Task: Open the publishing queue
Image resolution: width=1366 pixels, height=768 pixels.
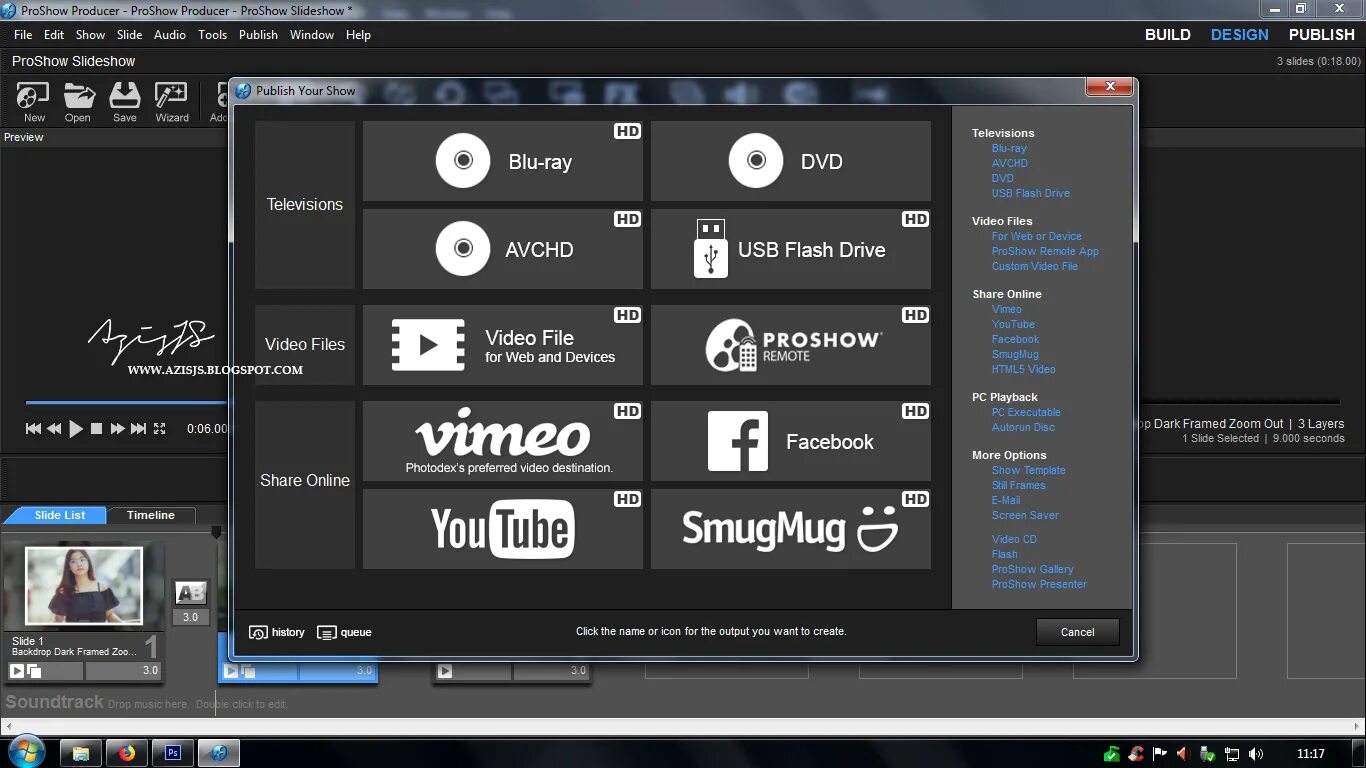Action: point(344,632)
